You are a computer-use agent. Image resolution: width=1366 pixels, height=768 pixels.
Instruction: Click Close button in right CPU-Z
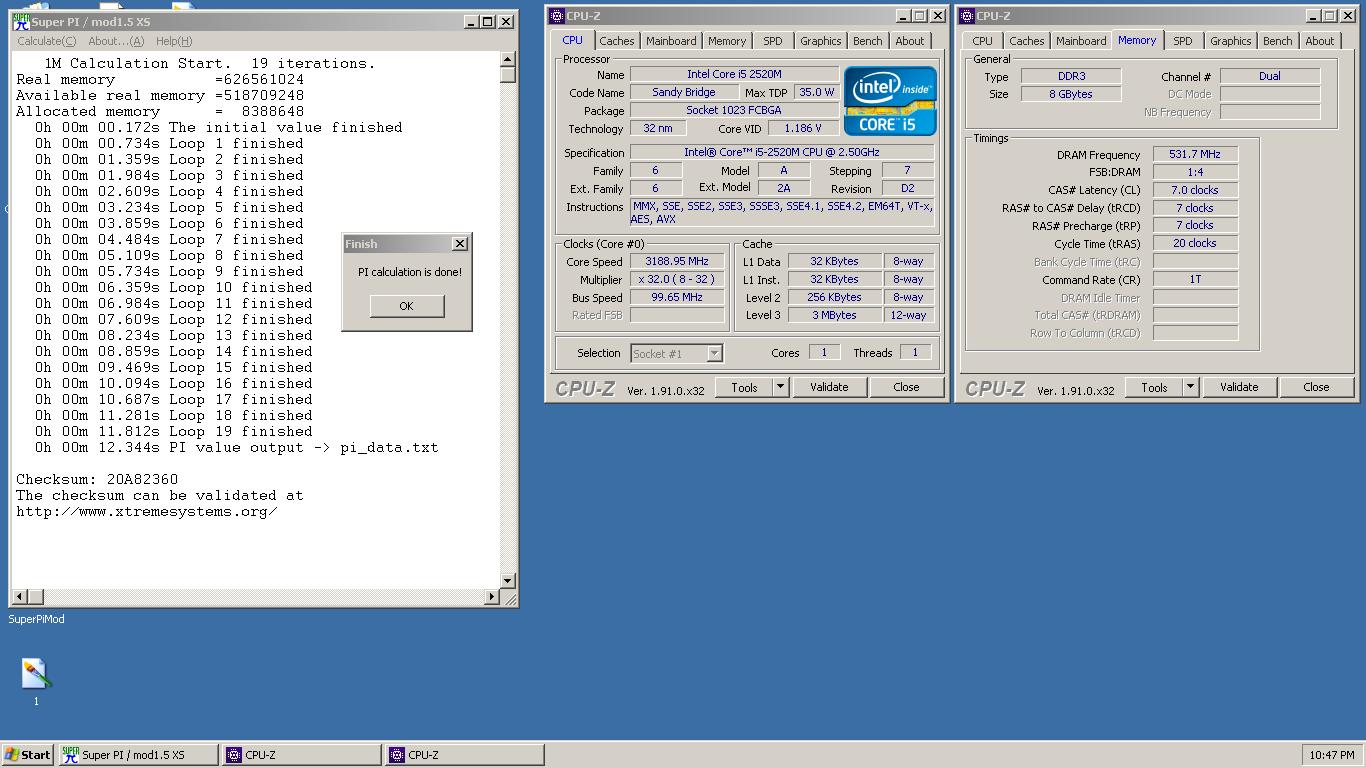click(1316, 387)
